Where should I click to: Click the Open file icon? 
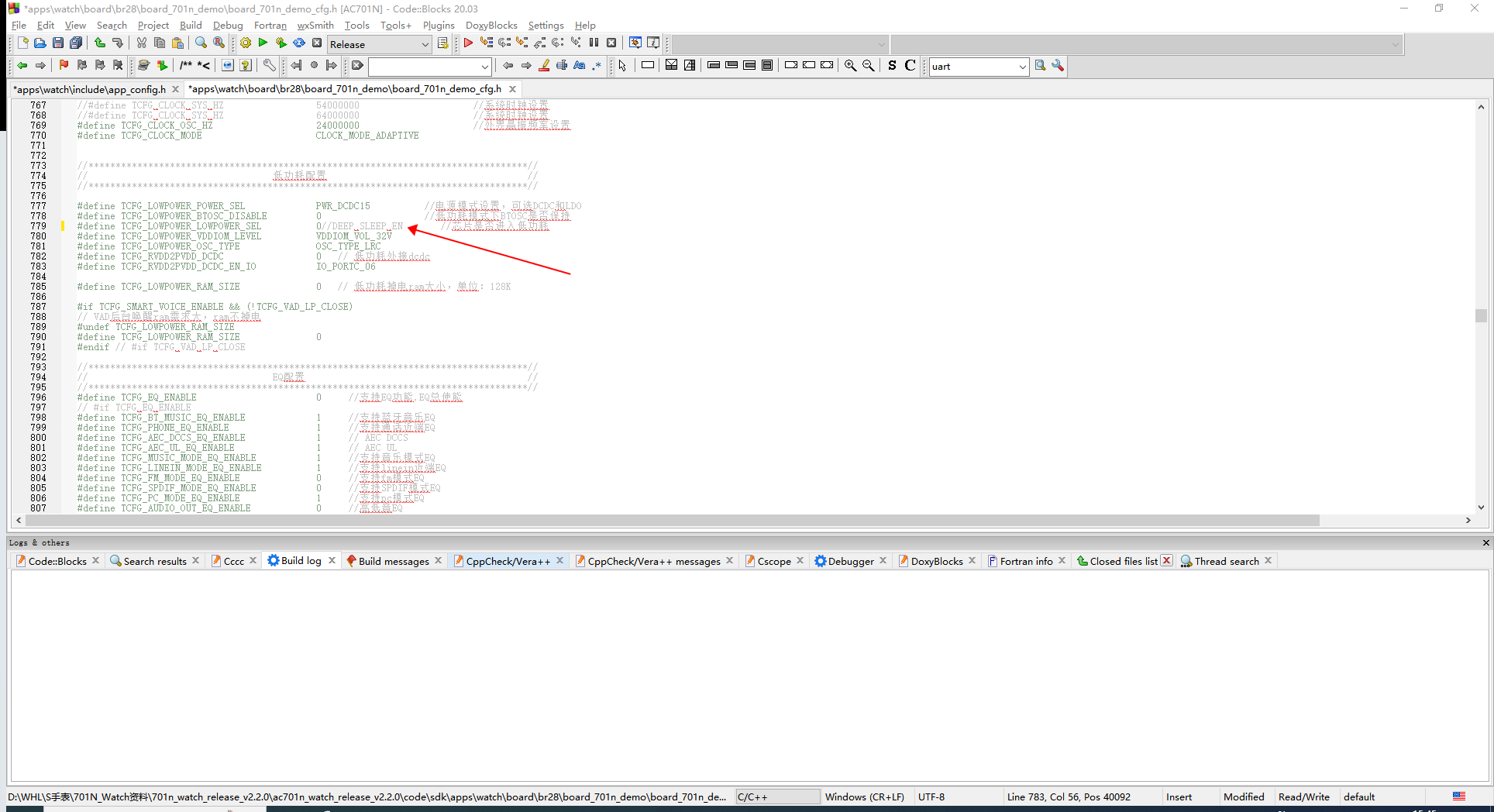(40, 43)
